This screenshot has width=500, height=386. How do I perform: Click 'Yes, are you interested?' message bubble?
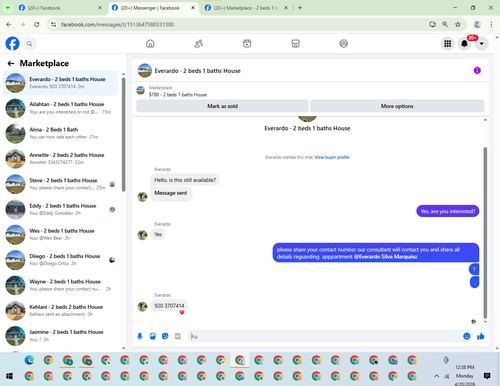coord(448,211)
